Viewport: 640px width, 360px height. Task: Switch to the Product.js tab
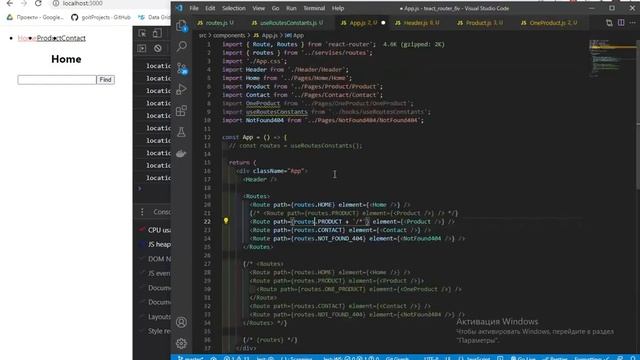click(x=481, y=23)
